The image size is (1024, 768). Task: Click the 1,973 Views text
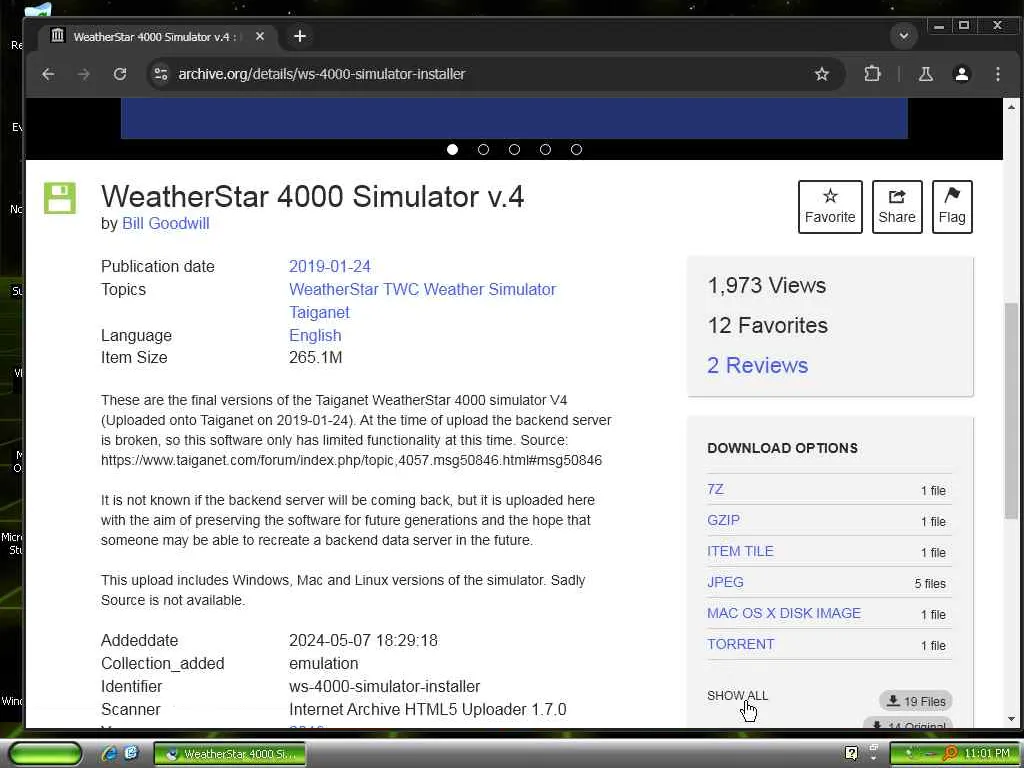pos(767,285)
